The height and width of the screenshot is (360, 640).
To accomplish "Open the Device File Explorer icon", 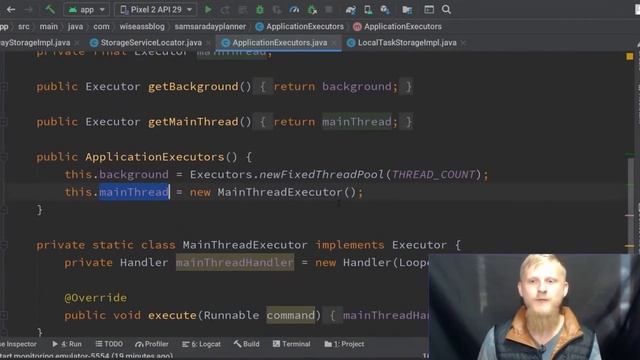I will tap(407, 9).
